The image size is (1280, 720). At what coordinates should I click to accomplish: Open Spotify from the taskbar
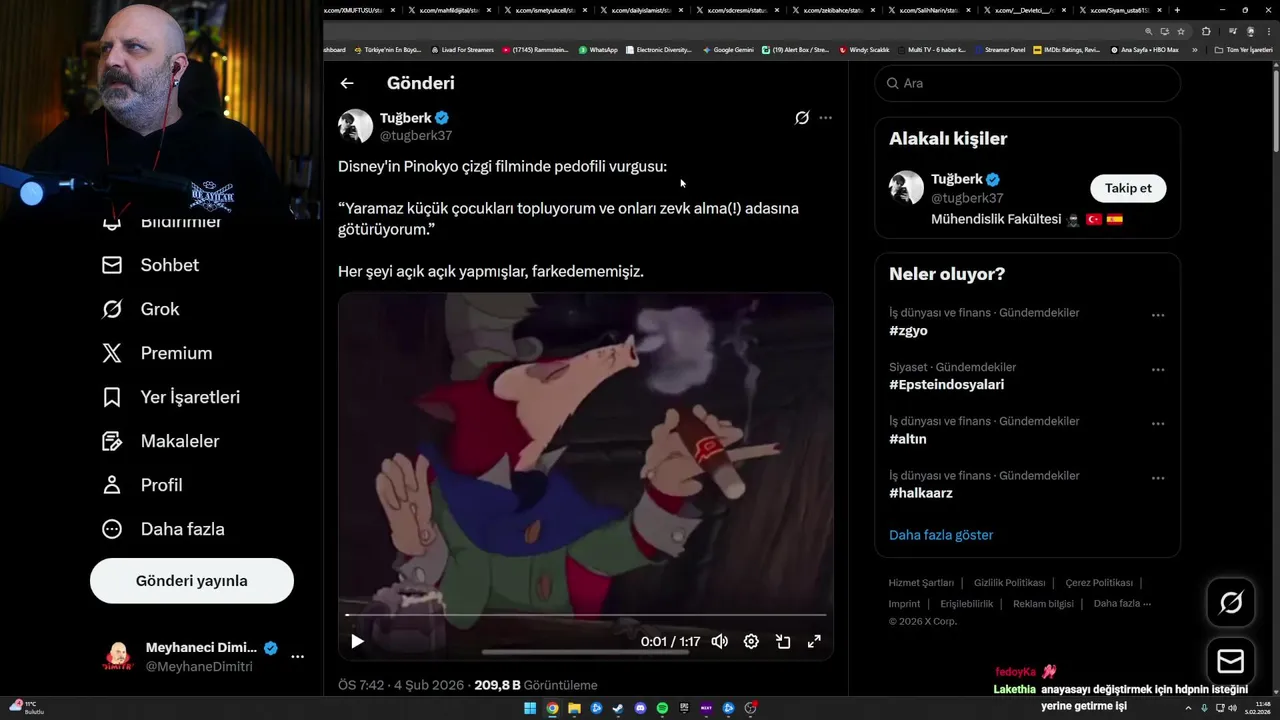662,708
